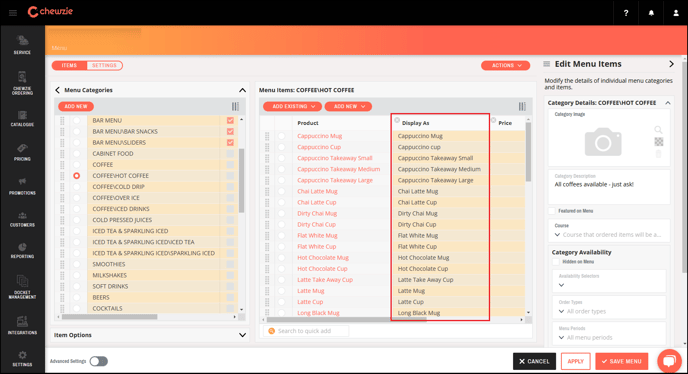
Task: Uncheck the BAR MENU\BAR SNACKS checkbox
Action: point(230,131)
